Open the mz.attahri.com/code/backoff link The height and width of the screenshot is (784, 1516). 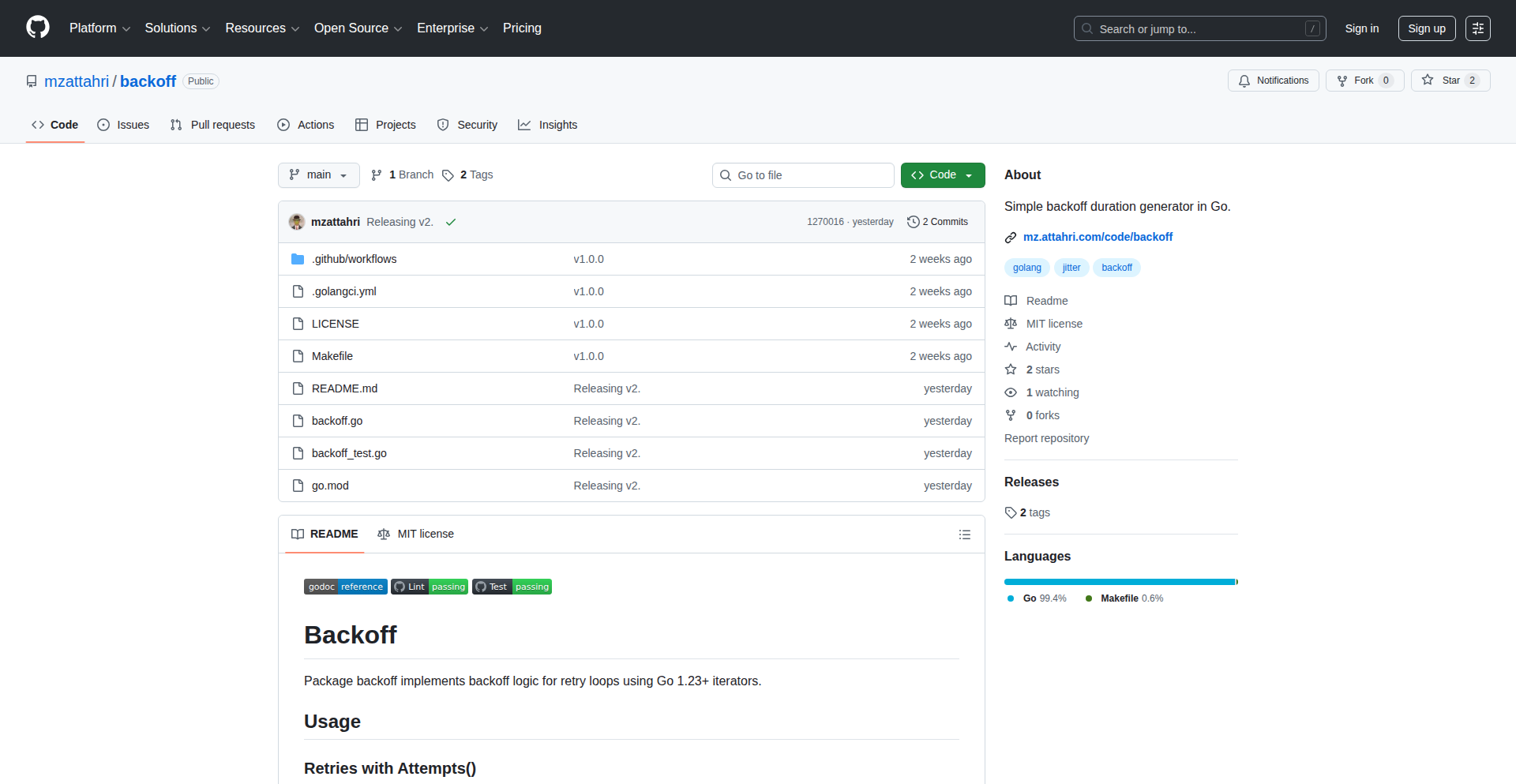click(1098, 237)
